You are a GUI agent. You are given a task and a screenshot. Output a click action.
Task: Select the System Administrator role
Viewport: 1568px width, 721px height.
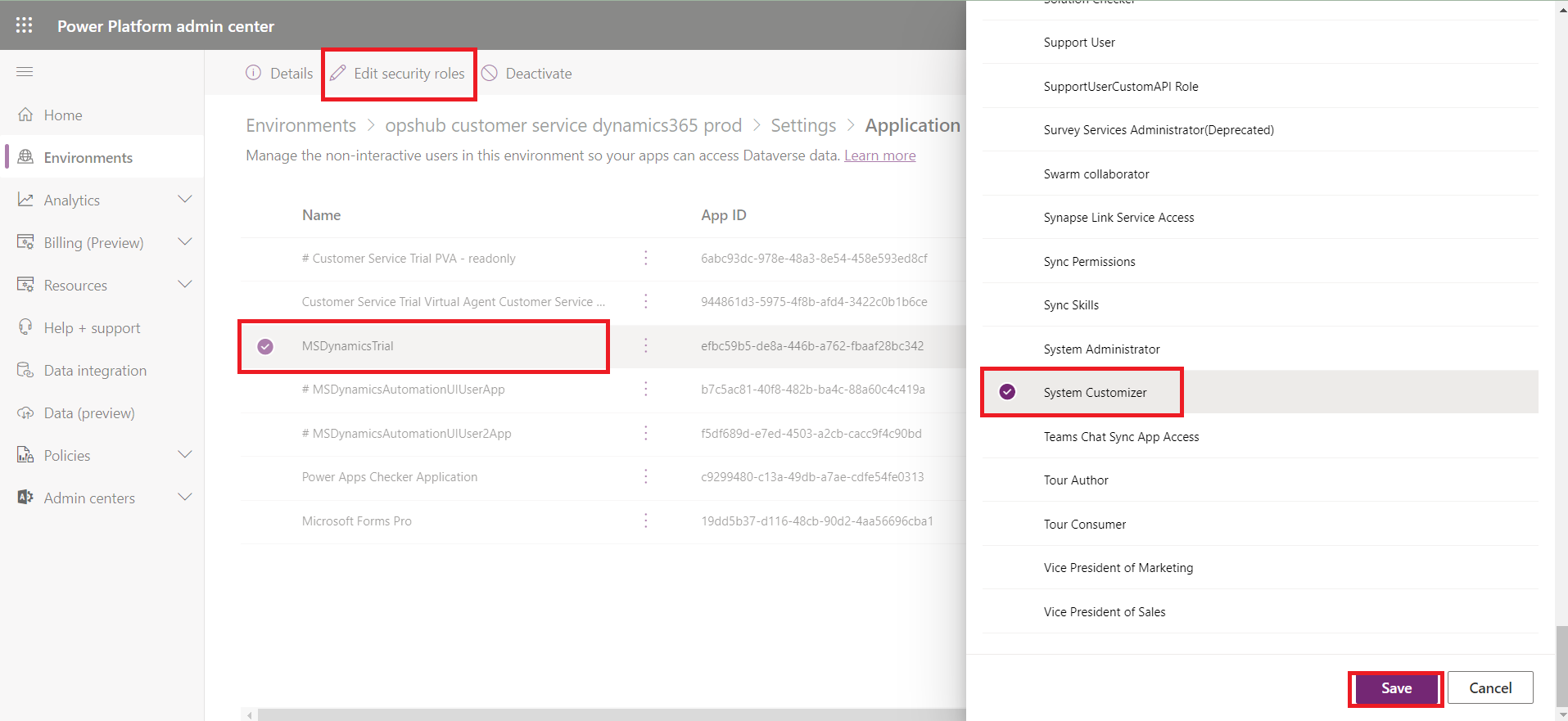[1101, 349]
